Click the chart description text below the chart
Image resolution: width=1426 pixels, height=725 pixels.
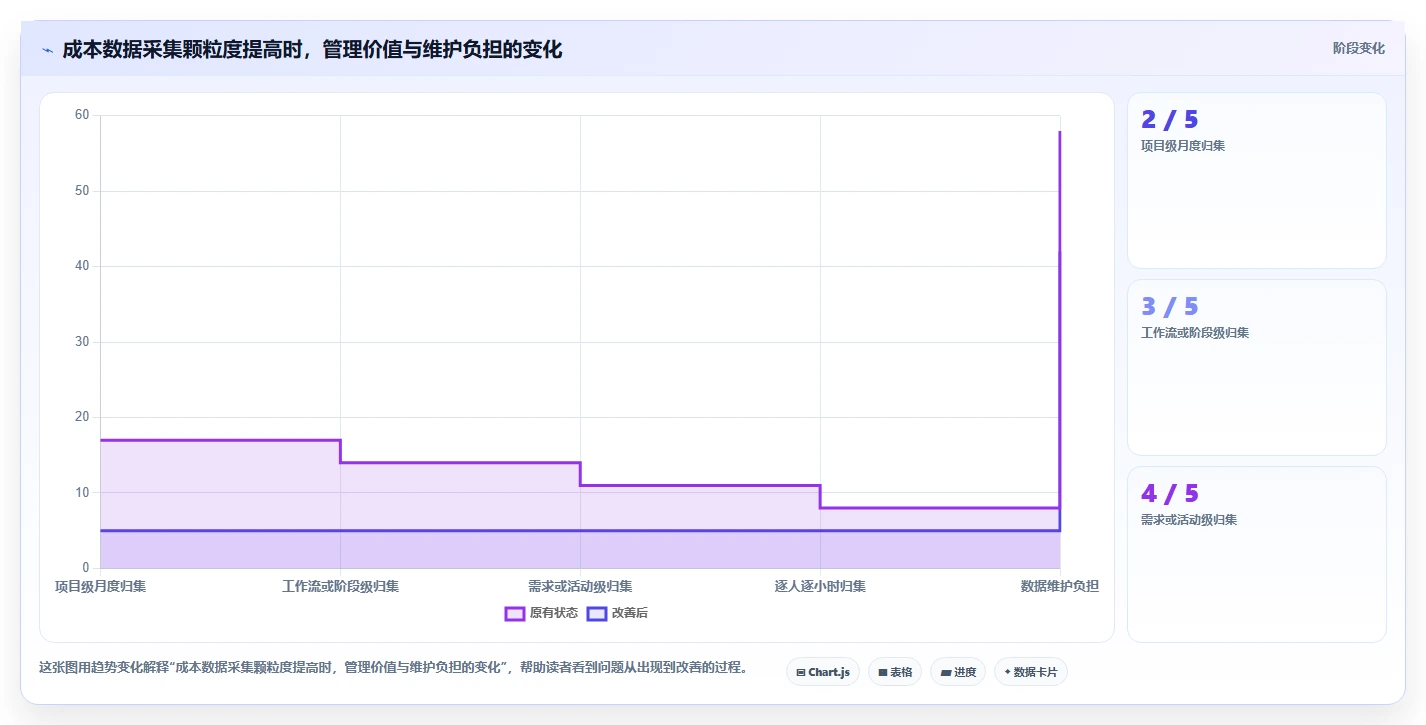pos(393,667)
